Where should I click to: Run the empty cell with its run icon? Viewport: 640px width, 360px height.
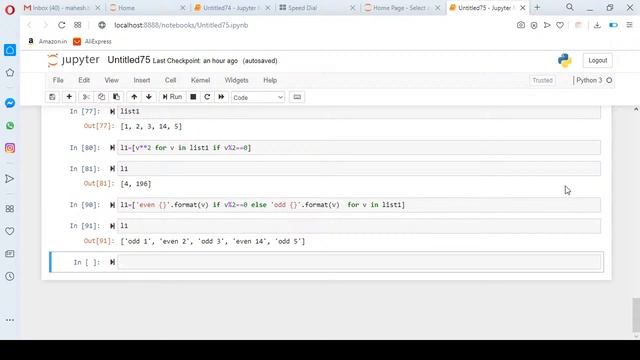(x=112, y=262)
